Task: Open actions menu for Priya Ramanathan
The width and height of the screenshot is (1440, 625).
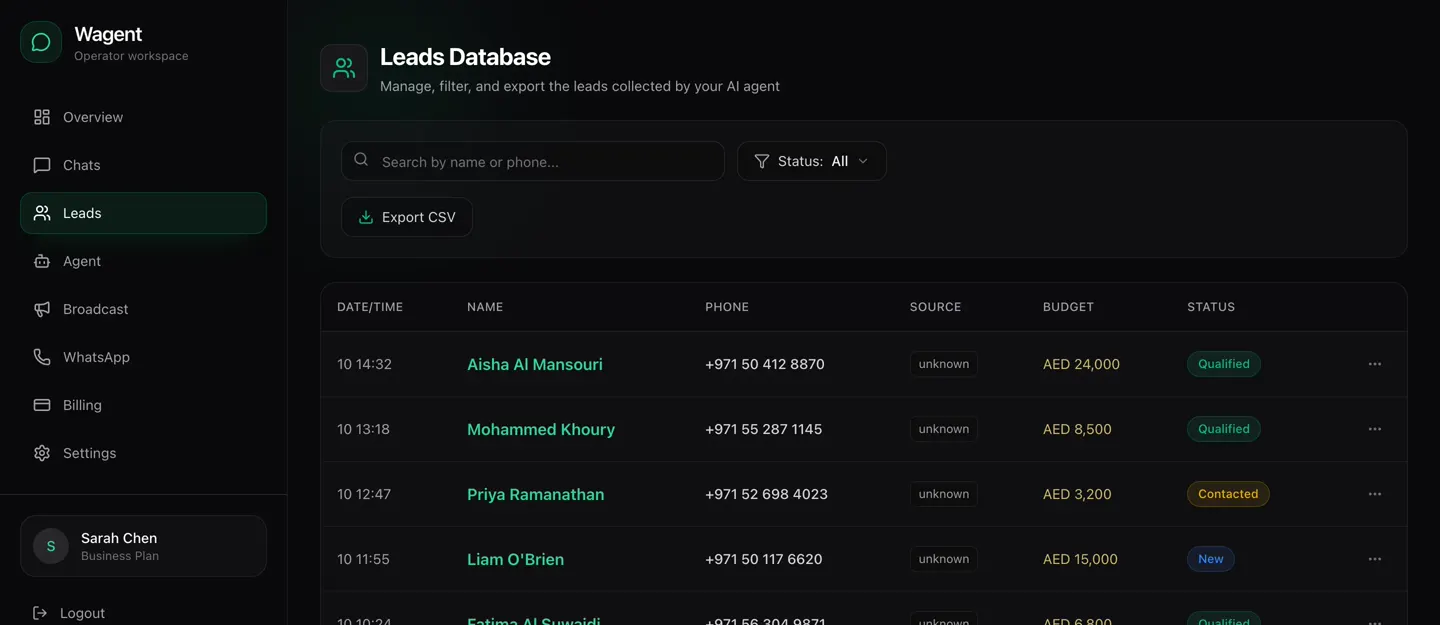Action: 1375,494
